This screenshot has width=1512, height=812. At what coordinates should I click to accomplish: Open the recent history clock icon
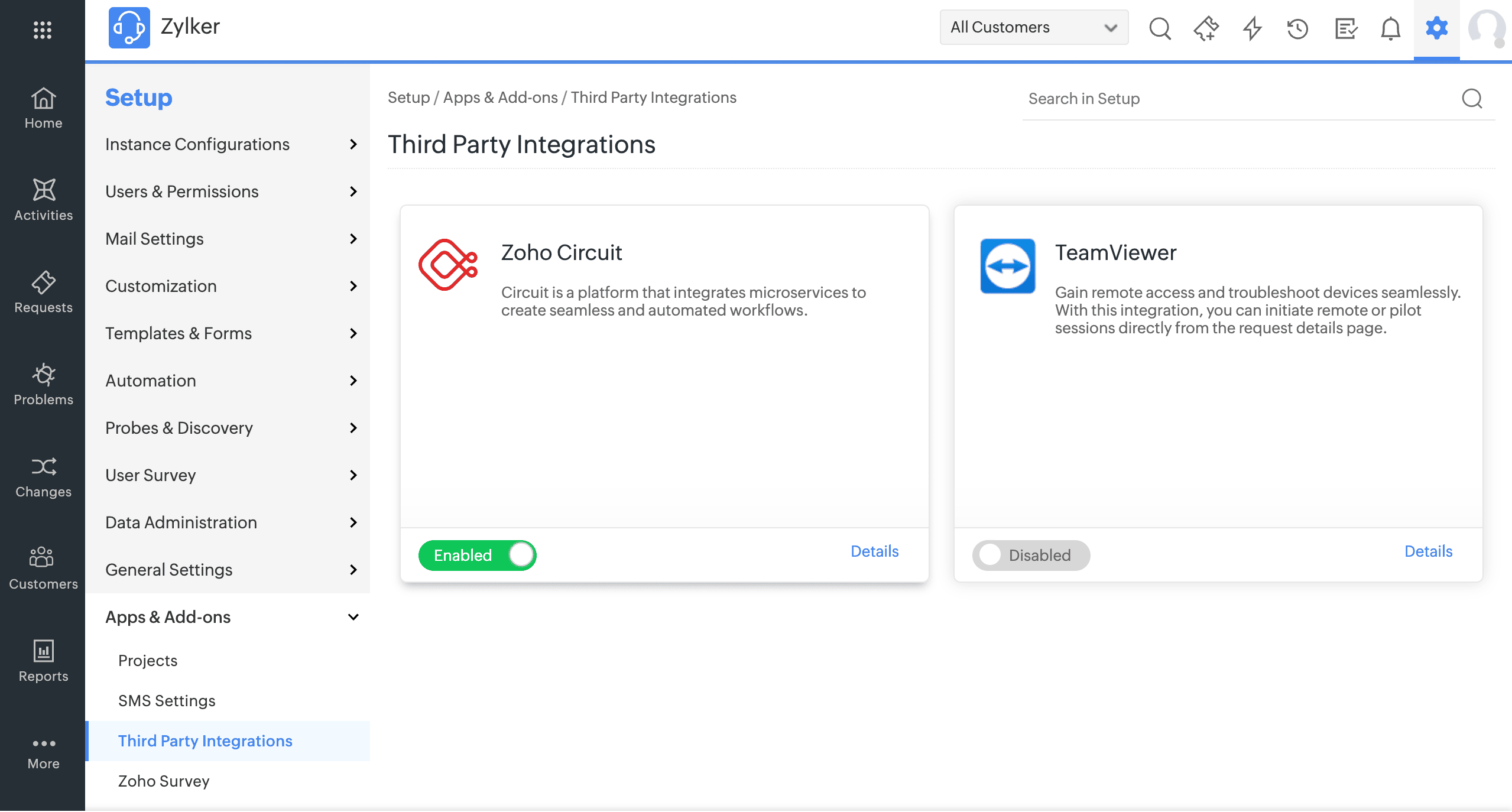1297,28
